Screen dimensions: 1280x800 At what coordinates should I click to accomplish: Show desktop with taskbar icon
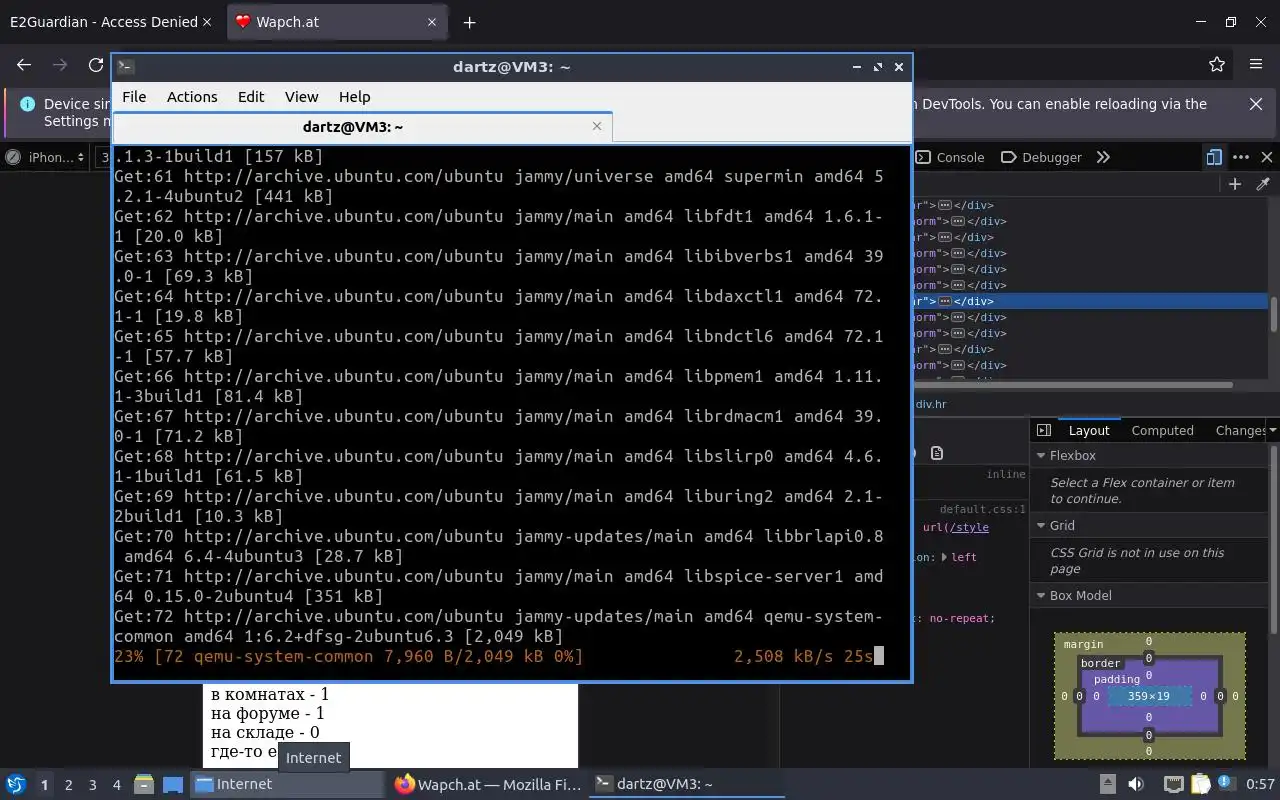173,784
